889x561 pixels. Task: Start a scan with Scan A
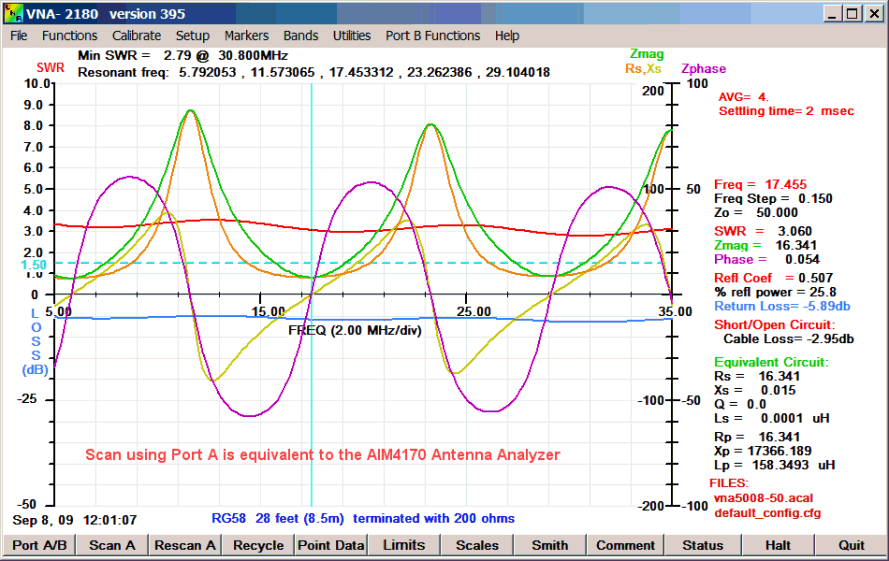[112, 546]
